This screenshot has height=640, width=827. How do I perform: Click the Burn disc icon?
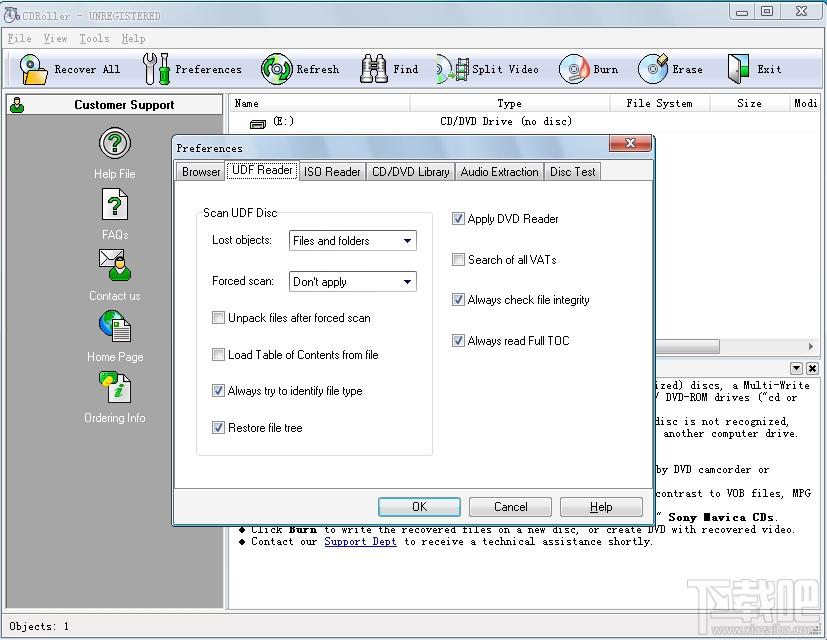574,69
